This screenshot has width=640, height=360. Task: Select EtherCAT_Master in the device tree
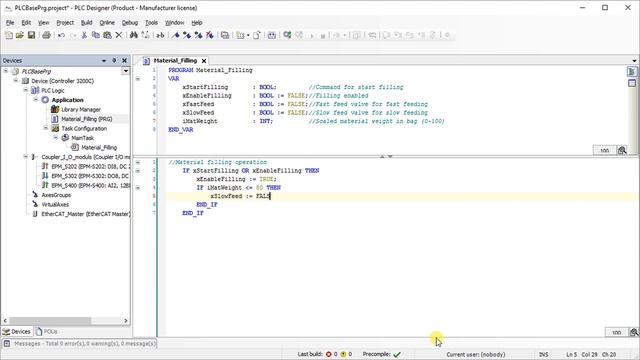coord(86,214)
